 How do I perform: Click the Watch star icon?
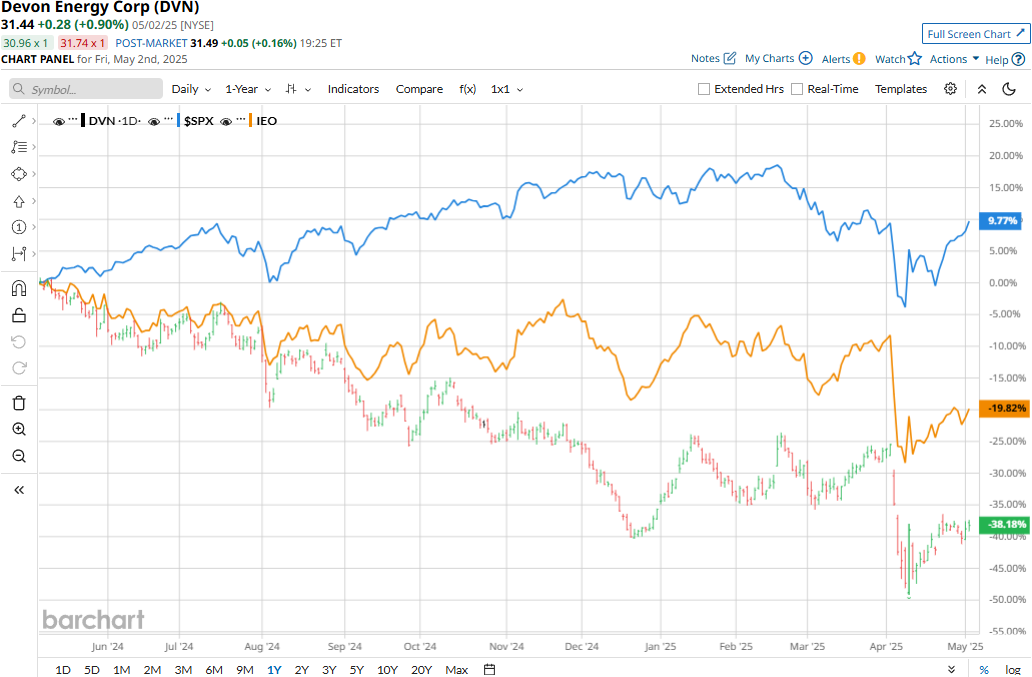915,59
